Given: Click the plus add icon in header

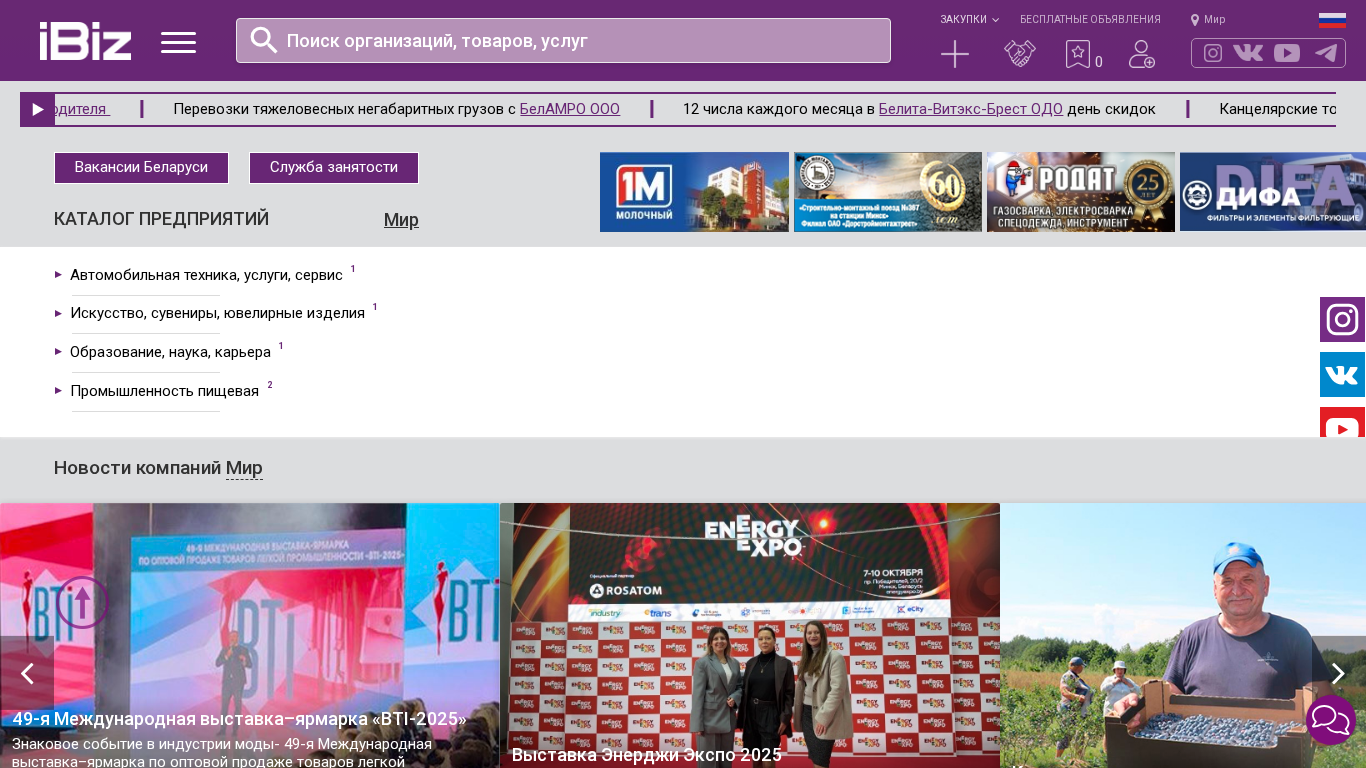Looking at the screenshot, I should tap(955, 54).
